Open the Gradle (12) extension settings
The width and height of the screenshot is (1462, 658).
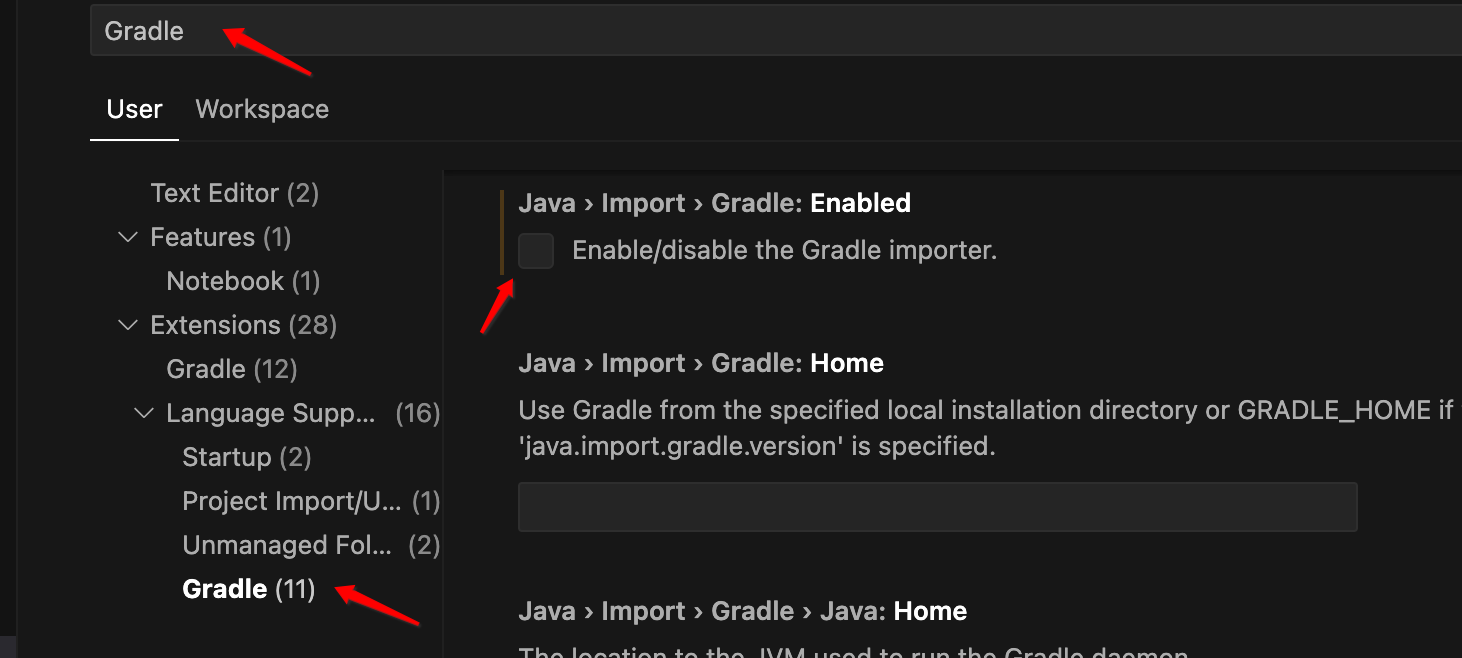click(232, 369)
